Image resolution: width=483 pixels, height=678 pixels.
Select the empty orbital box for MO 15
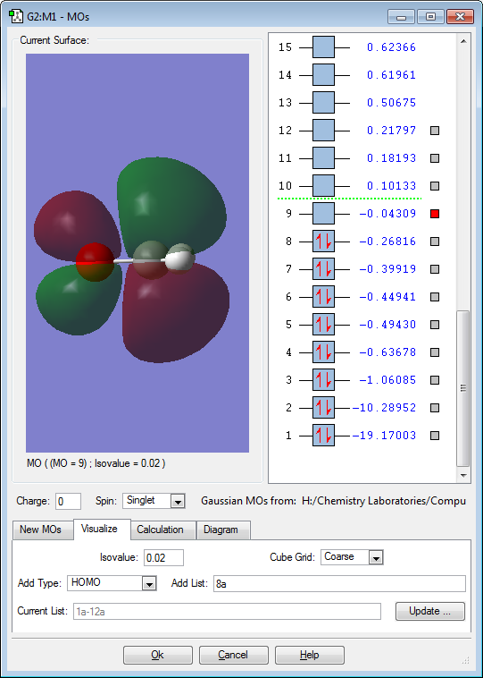pyautogui.click(x=323, y=47)
